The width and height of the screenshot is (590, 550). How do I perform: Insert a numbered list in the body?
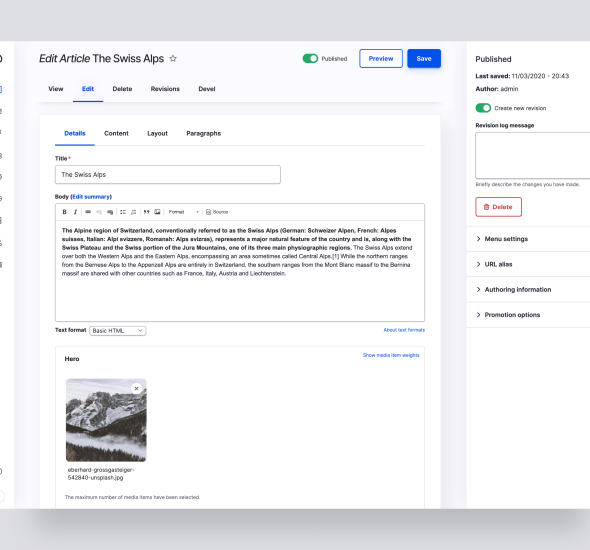134,212
